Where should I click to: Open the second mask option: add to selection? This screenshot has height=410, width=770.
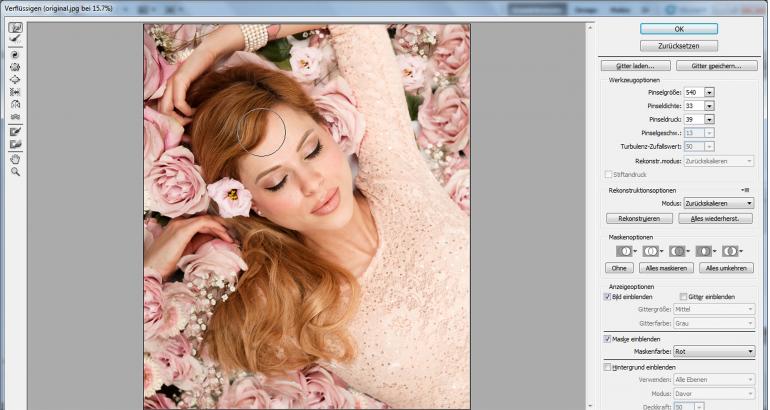click(653, 251)
